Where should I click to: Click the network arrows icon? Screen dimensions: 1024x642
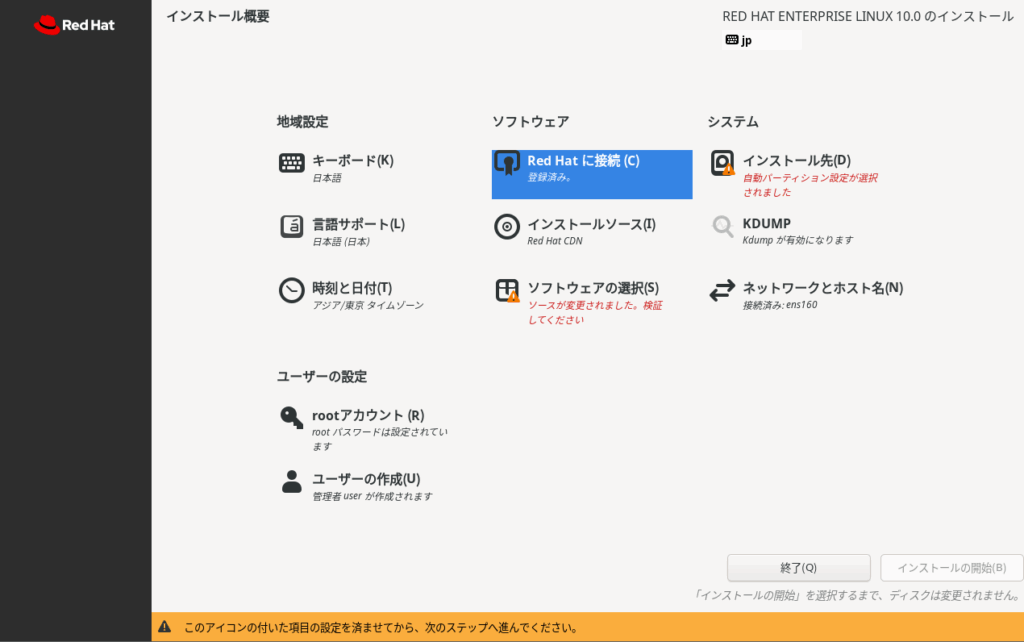pyautogui.click(x=722, y=290)
